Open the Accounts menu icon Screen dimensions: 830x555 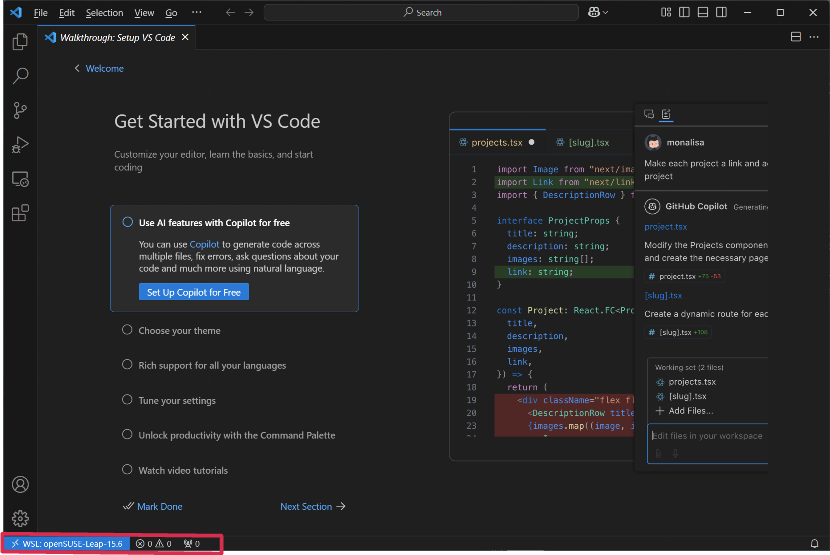pyautogui.click(x=20, y=485)
